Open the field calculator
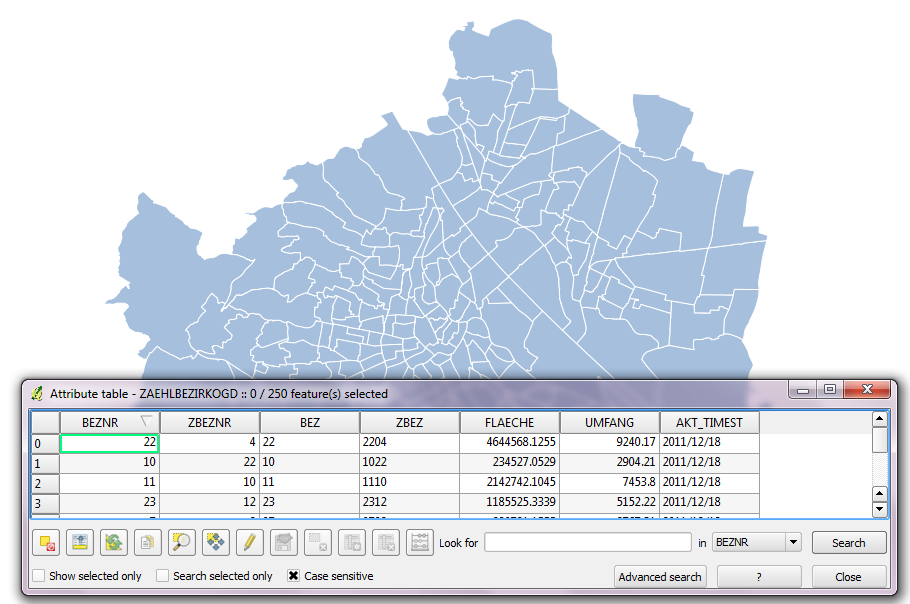Screen dimensions: 910x604 coord(420,543)
